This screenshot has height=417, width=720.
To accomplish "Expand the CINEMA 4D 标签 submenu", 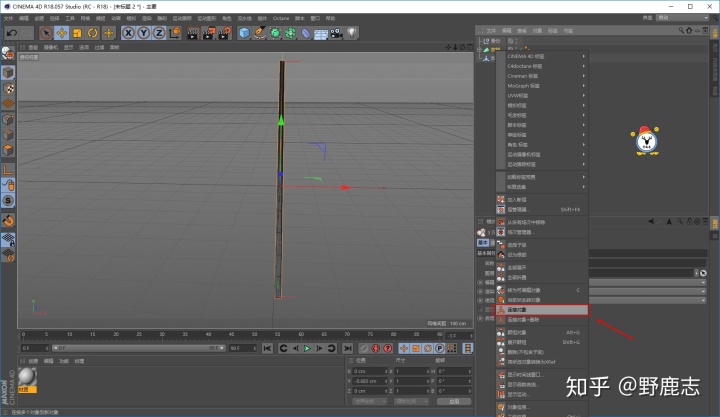I will click(542, 56).
